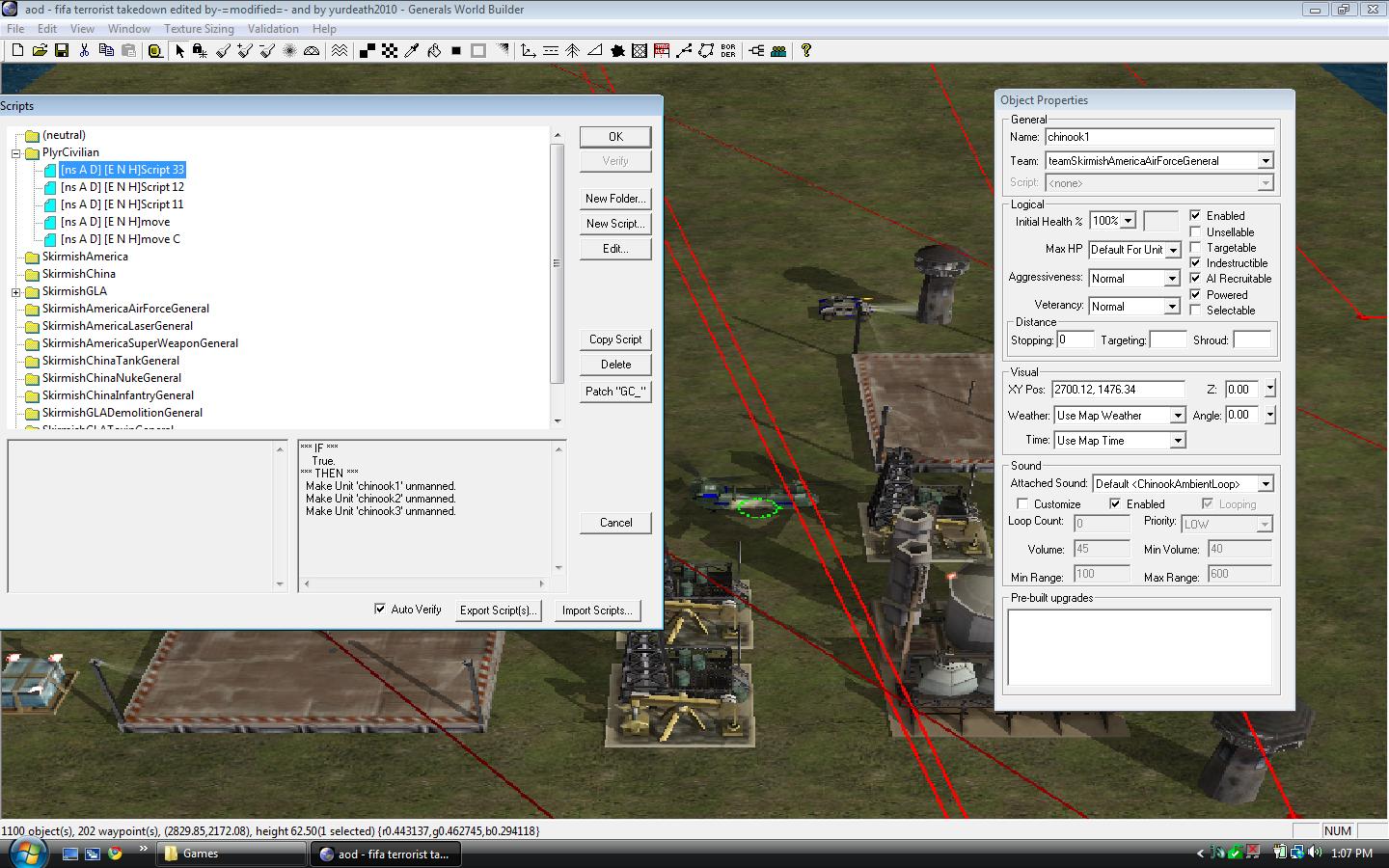Open the Team dropdown list
1389x868 pixels.
1265,161
